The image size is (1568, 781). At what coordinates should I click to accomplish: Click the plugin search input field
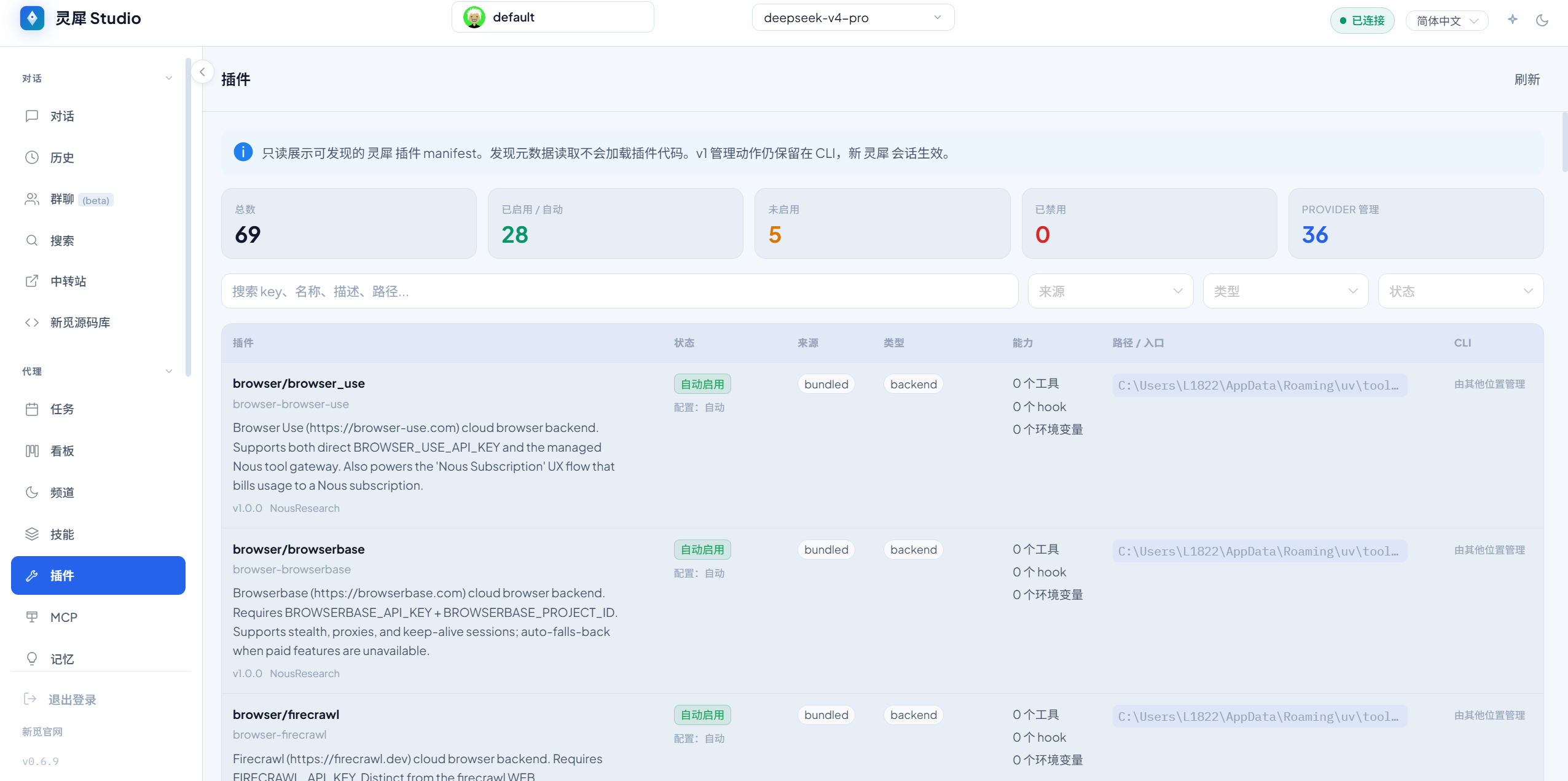619,291
